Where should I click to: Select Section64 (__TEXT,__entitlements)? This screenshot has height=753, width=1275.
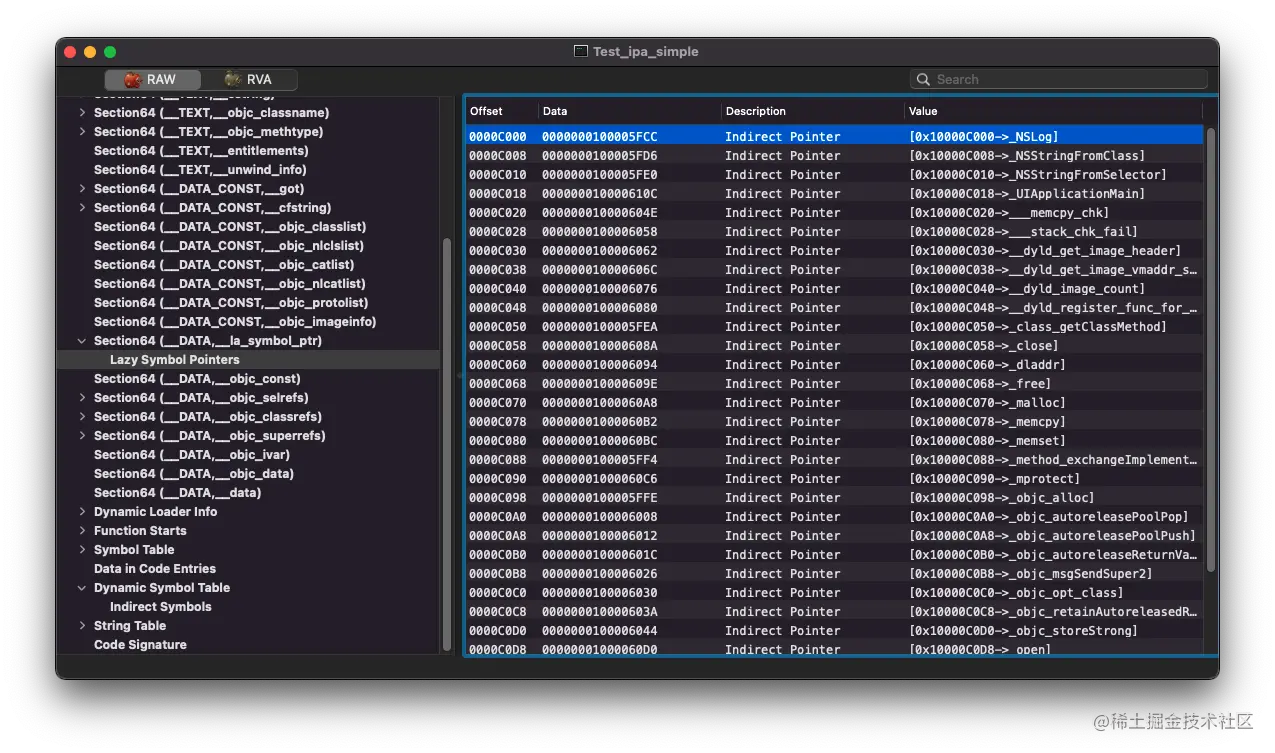(201, 151)
